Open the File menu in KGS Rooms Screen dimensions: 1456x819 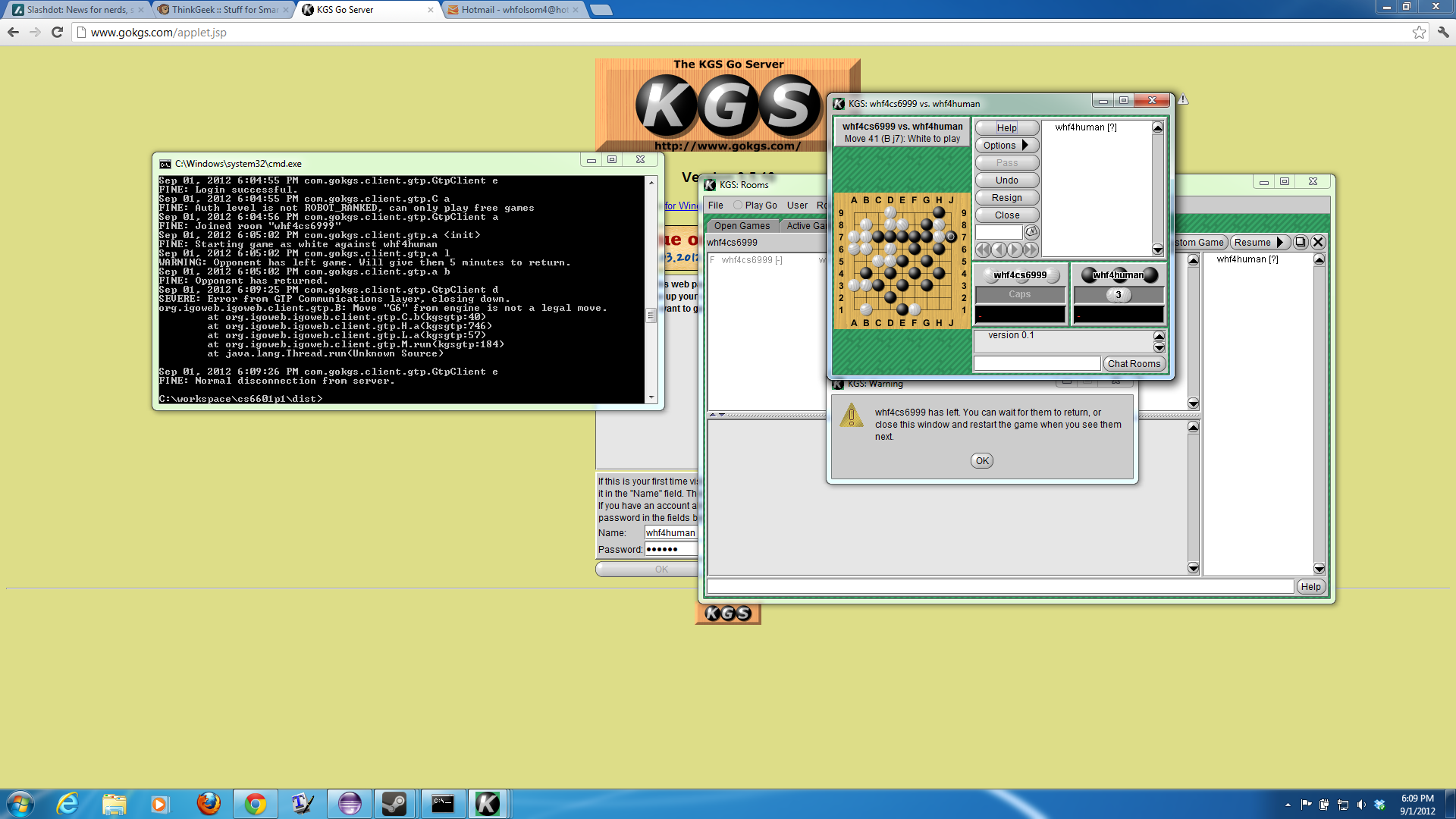pyautogui.click(x=715, y=206)
